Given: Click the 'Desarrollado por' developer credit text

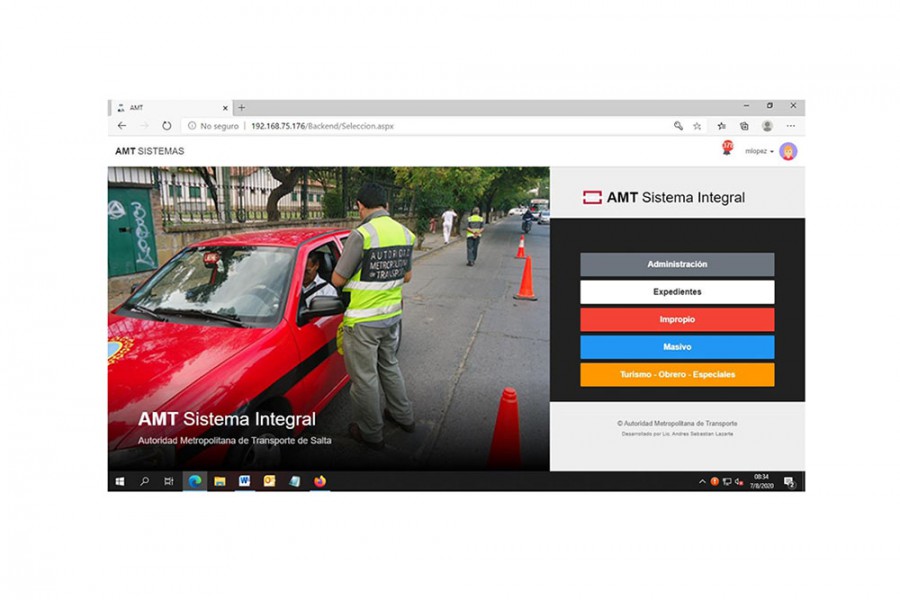Looking at the screenshot, I should coord(677,434).
